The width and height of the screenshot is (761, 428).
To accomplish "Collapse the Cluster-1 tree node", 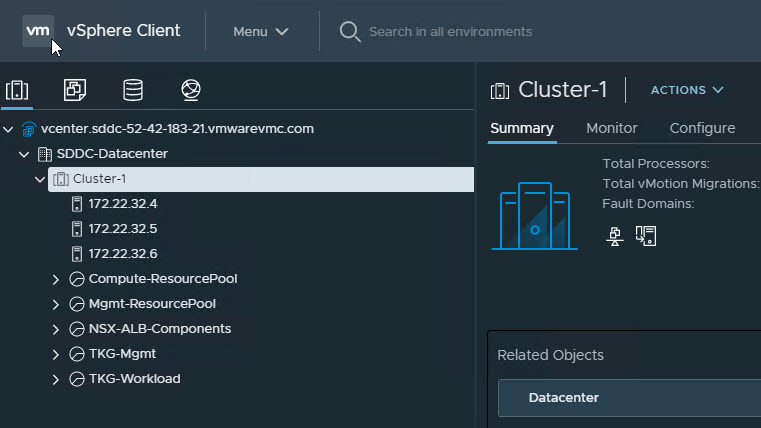I will point(40,180).
